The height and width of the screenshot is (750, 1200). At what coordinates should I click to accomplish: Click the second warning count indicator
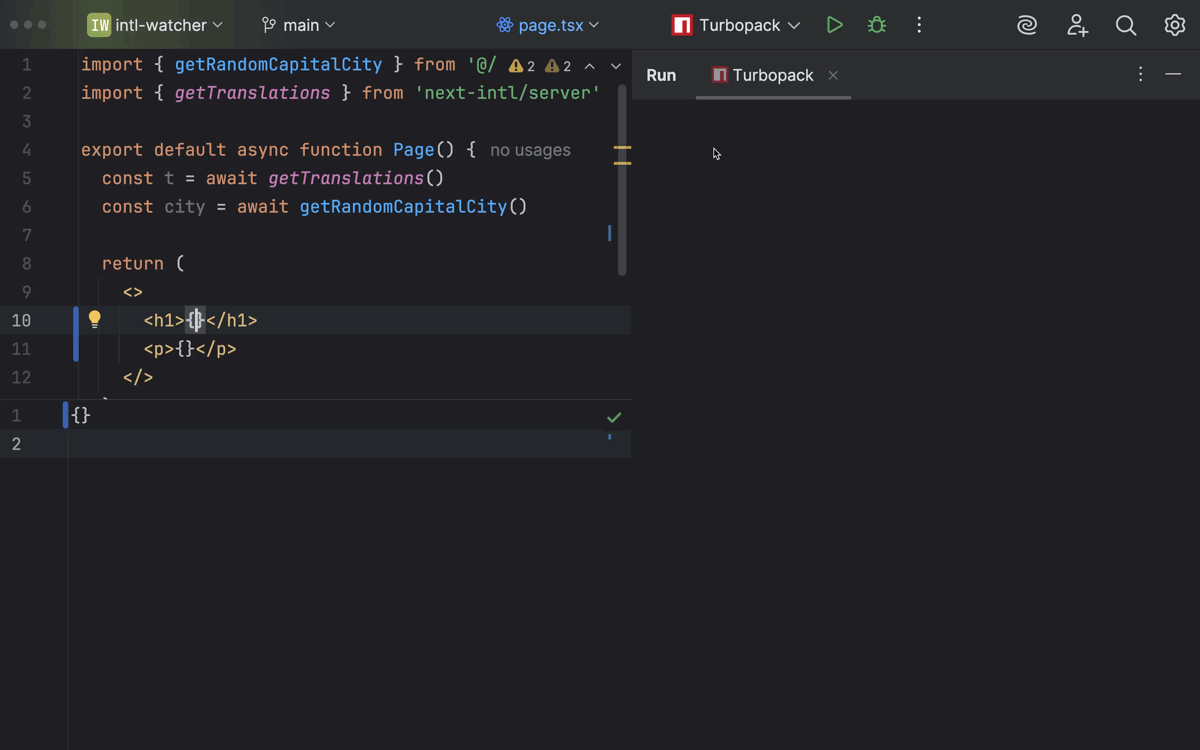558,66
